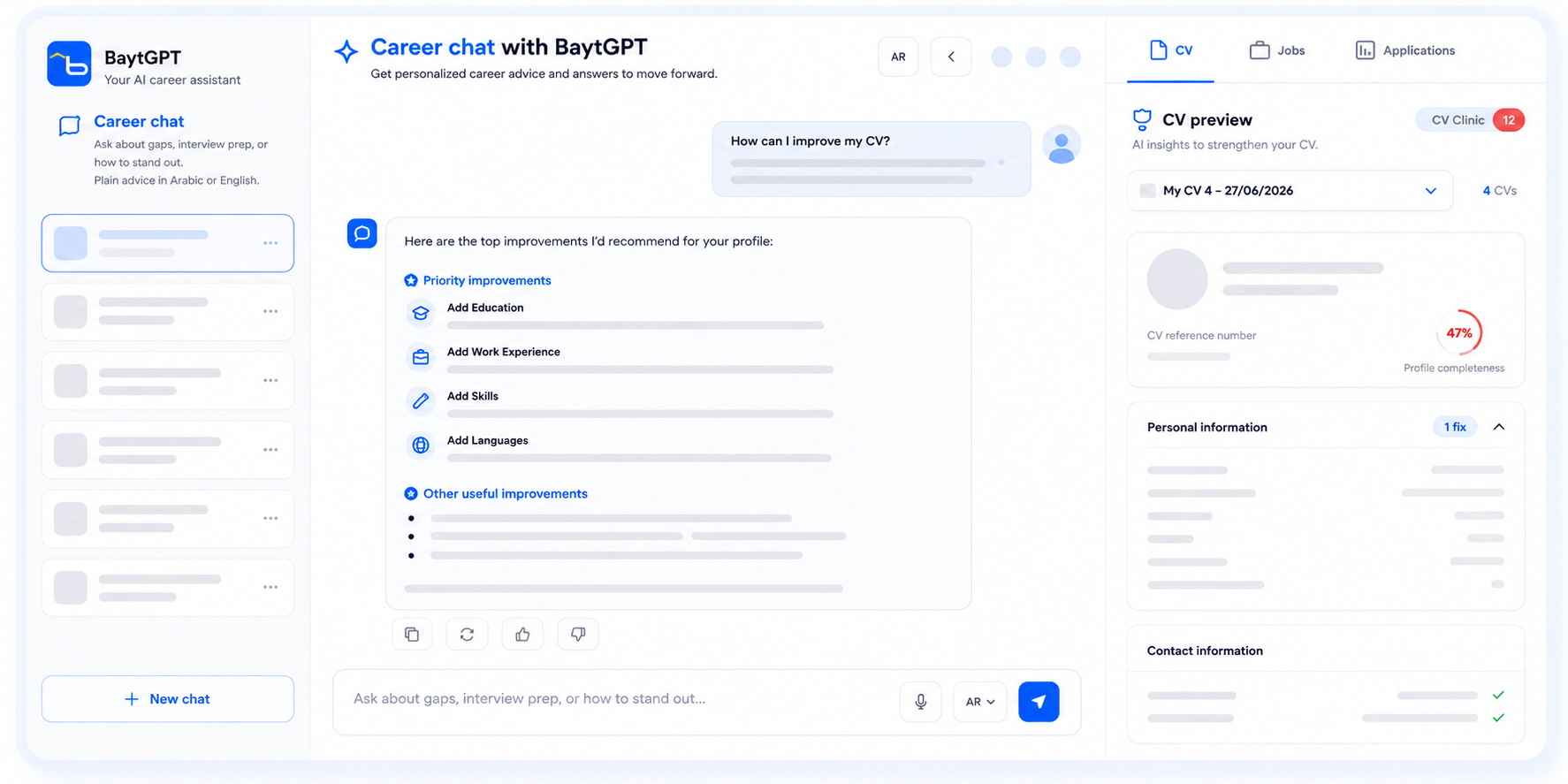Collapse the Personal information section
The height and width of the screenshot is (784, 1568).
(x=1499, y=427)
